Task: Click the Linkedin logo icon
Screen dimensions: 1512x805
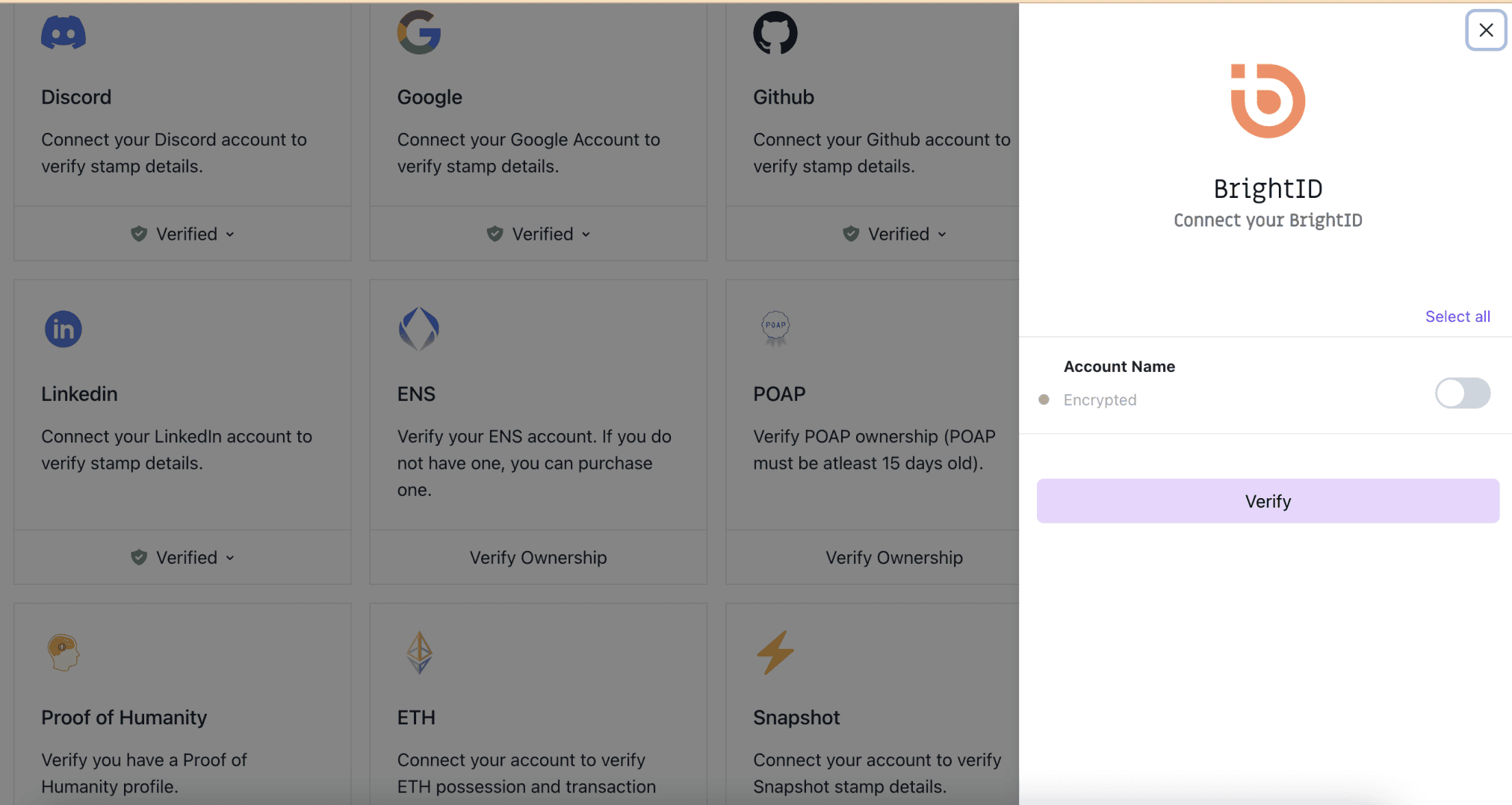Action: tap(63, 329)
